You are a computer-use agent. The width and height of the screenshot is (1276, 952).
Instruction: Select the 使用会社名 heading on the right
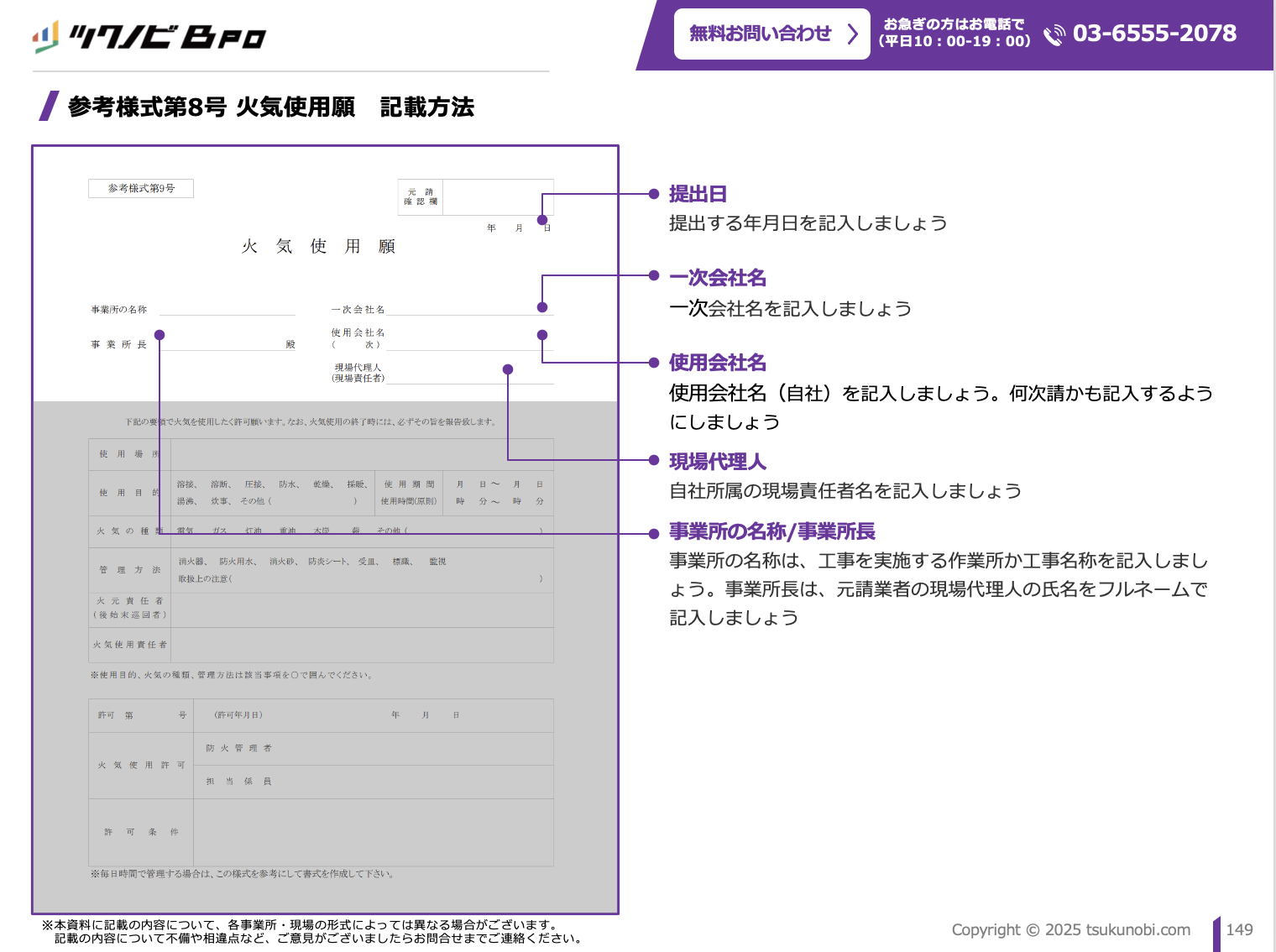pos(717,363)
